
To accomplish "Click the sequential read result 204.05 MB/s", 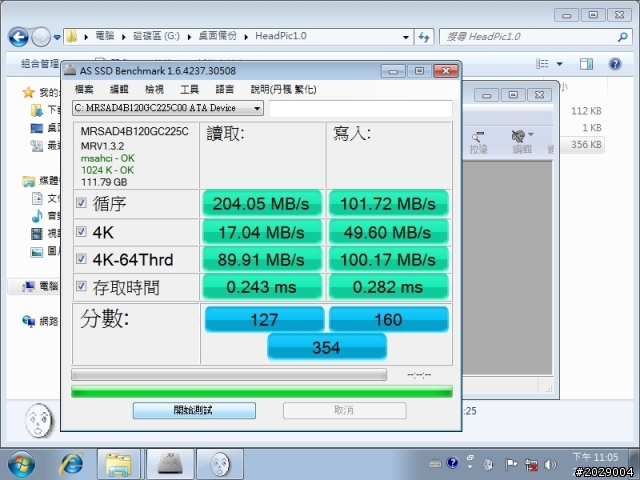I will pyautogui.click(x=262, y=203).
